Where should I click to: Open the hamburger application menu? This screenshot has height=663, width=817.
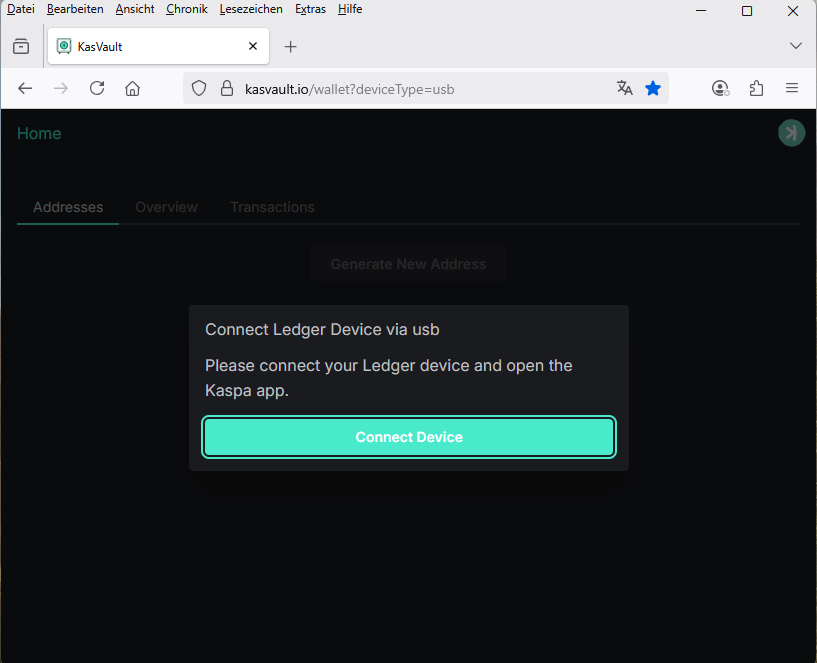click(x=792, y=89)
